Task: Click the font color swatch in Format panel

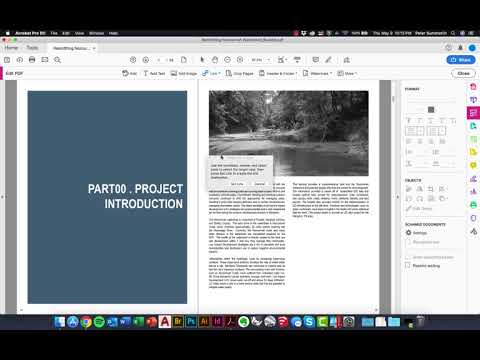Action: [431, 109]
